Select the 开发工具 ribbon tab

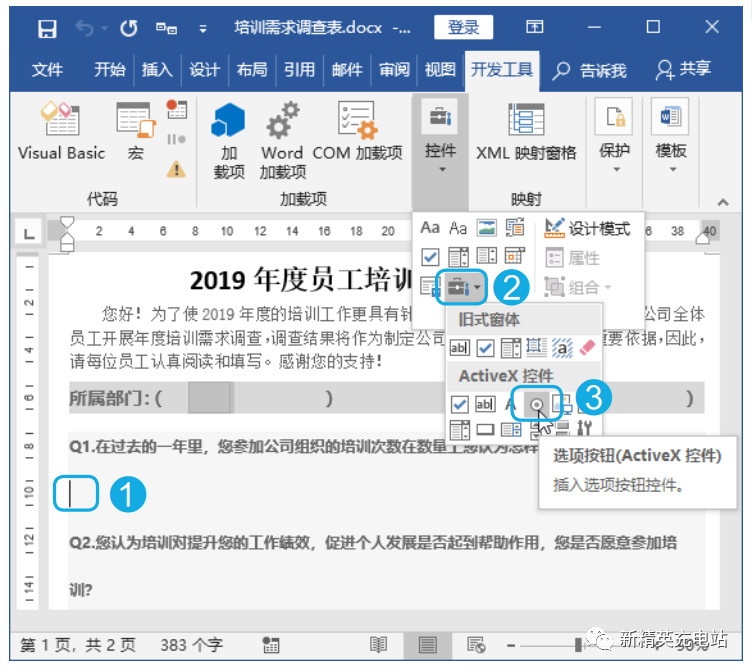502,70
